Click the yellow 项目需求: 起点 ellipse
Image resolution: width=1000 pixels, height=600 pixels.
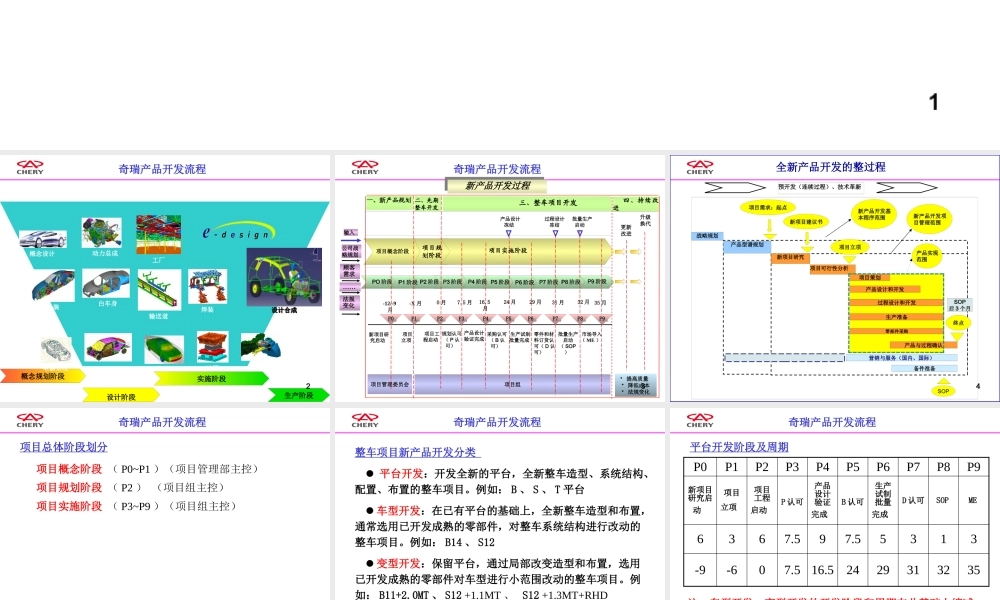768,207
